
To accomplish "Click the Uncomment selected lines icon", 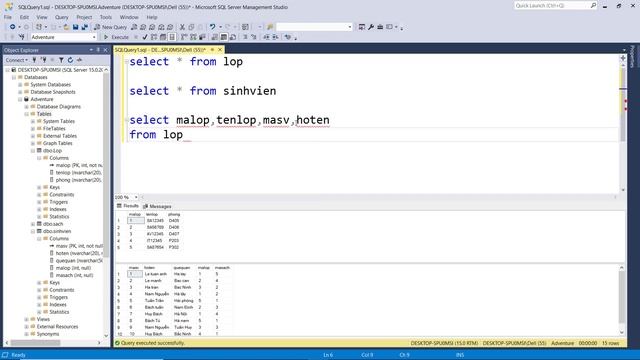I will point(253,37).
